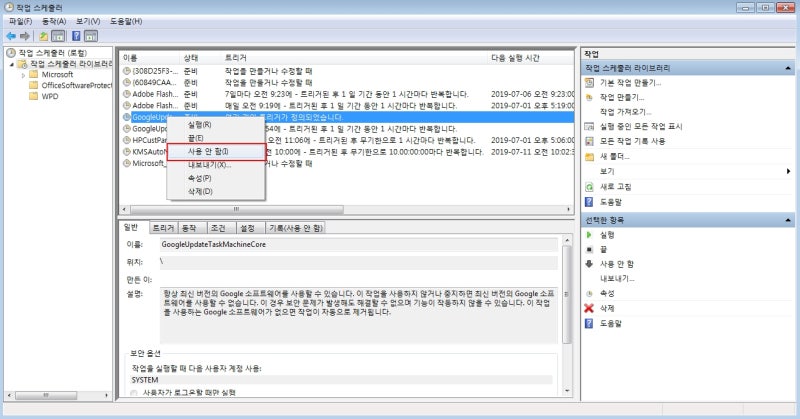Viewport: 800px width, 419px height.
Task: Click green 실행 play icon under 선택한 항목
Action: tap(589, 235)
